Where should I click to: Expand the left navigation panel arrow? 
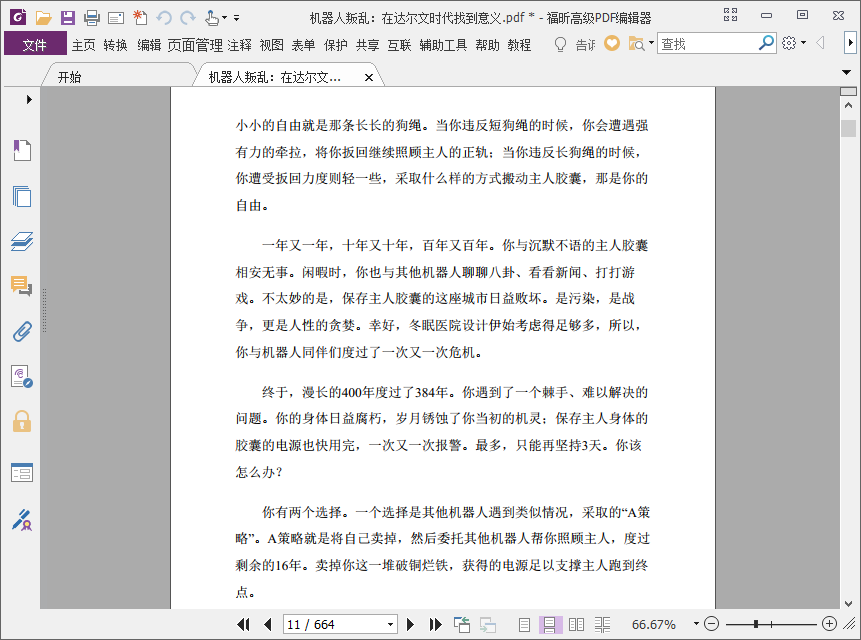[x=29, y=99]
